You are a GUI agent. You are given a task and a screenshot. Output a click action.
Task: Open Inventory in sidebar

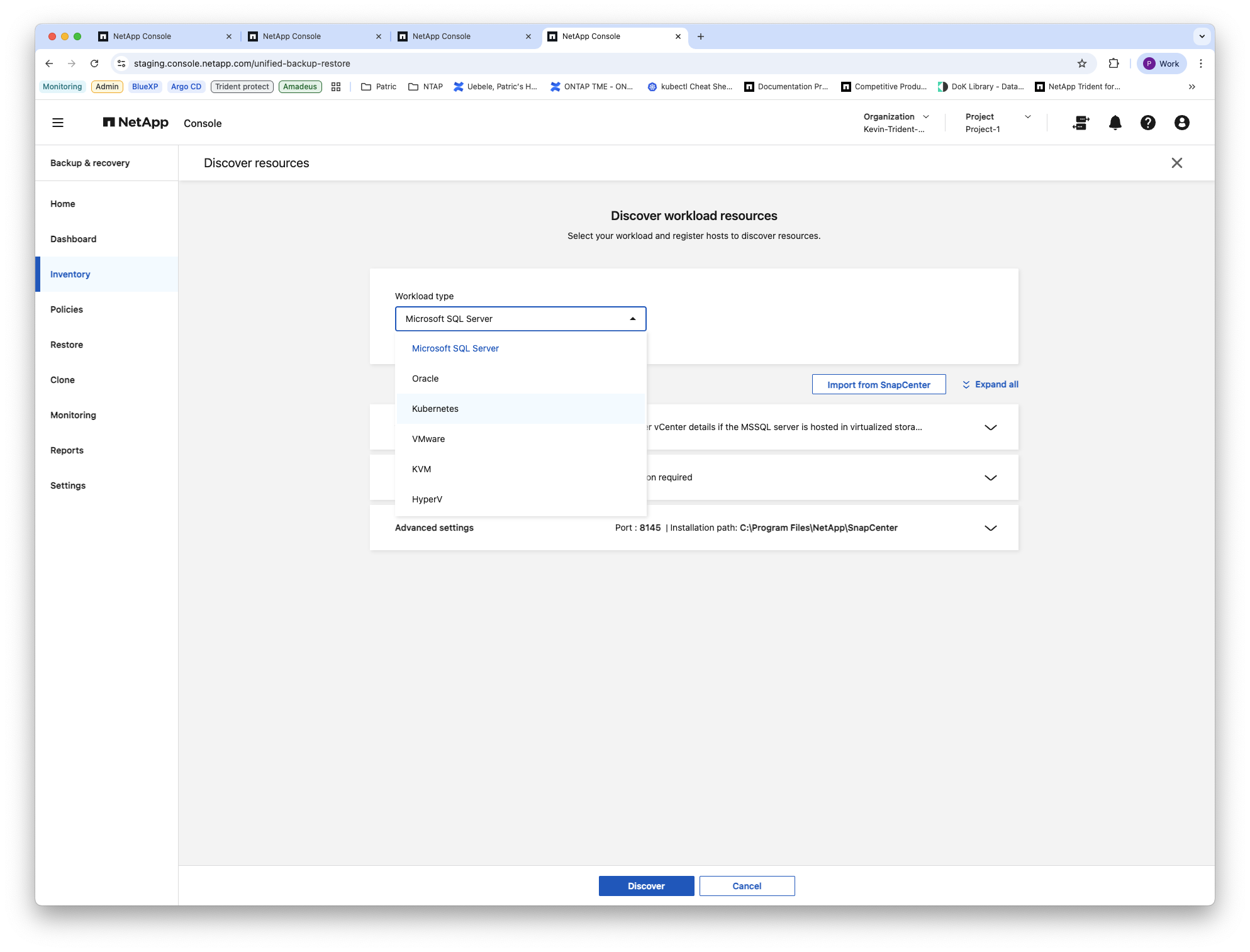(x=107, y=274)
